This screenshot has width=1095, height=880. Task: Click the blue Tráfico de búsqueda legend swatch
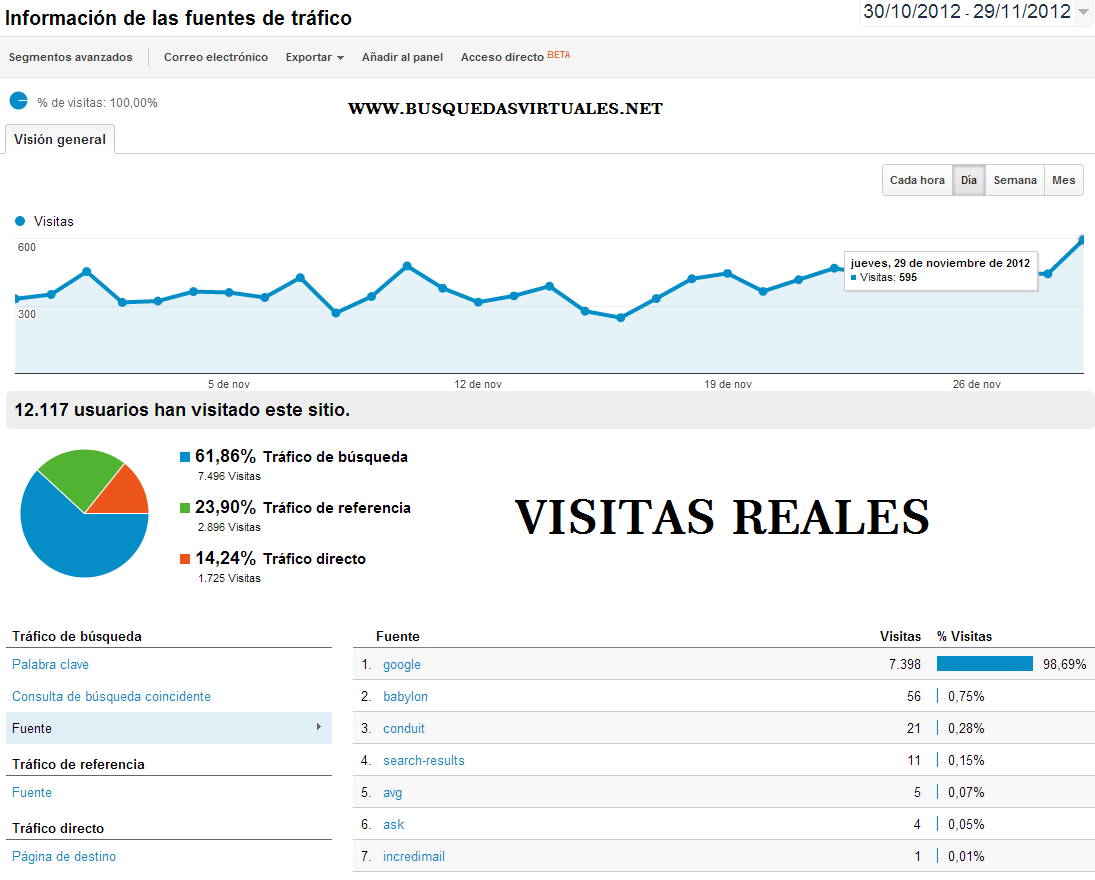click(x=185, y=457)
